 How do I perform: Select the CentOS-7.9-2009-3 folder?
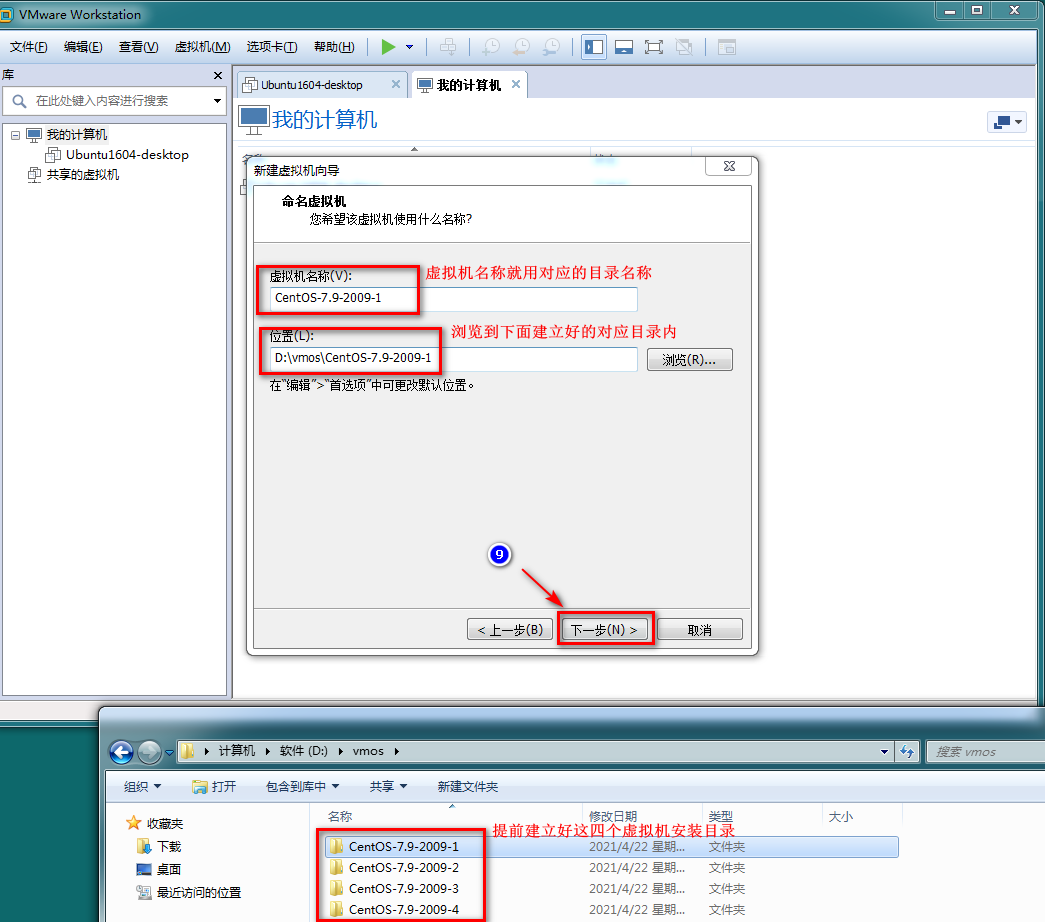pyautogui.click(x=403, y=888)
